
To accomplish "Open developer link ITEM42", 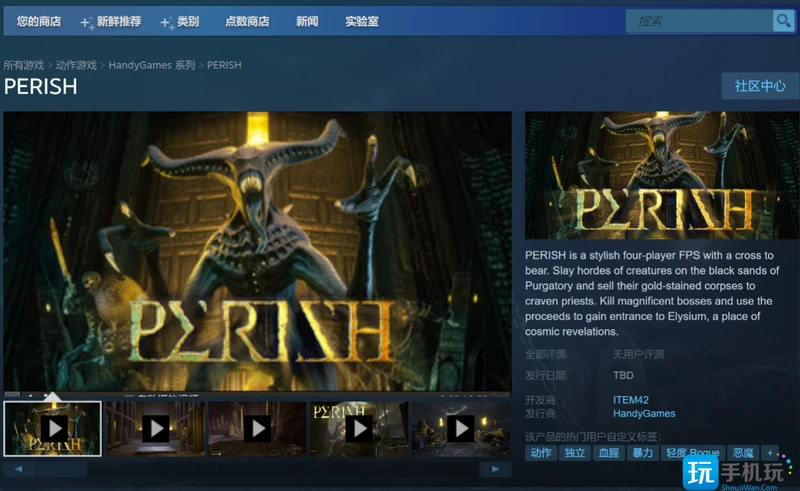I will (631, 400).
